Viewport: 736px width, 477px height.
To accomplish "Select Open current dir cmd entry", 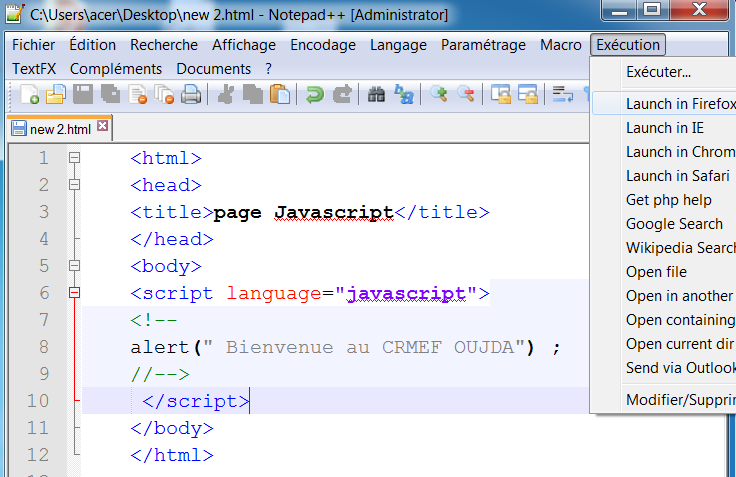I will coord(663,343).
